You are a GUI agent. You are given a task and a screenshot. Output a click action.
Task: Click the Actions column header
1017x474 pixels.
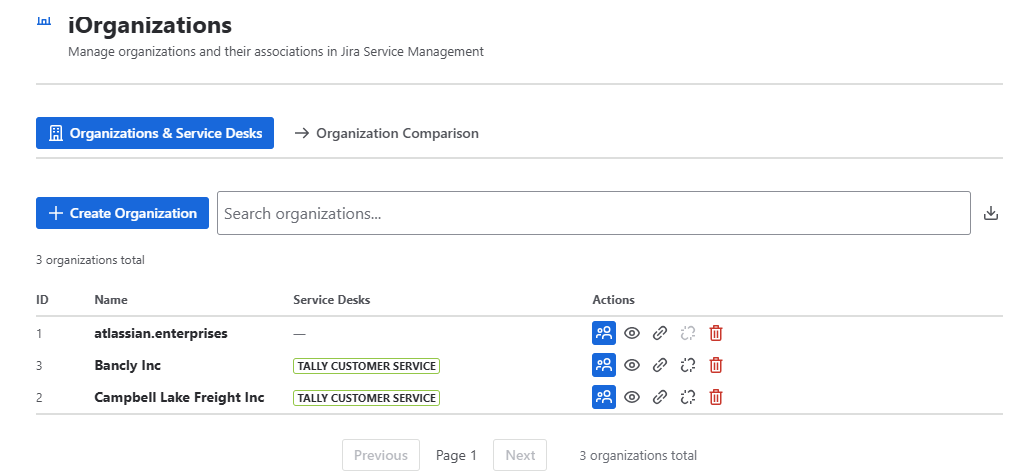click(x=613, y=300)
